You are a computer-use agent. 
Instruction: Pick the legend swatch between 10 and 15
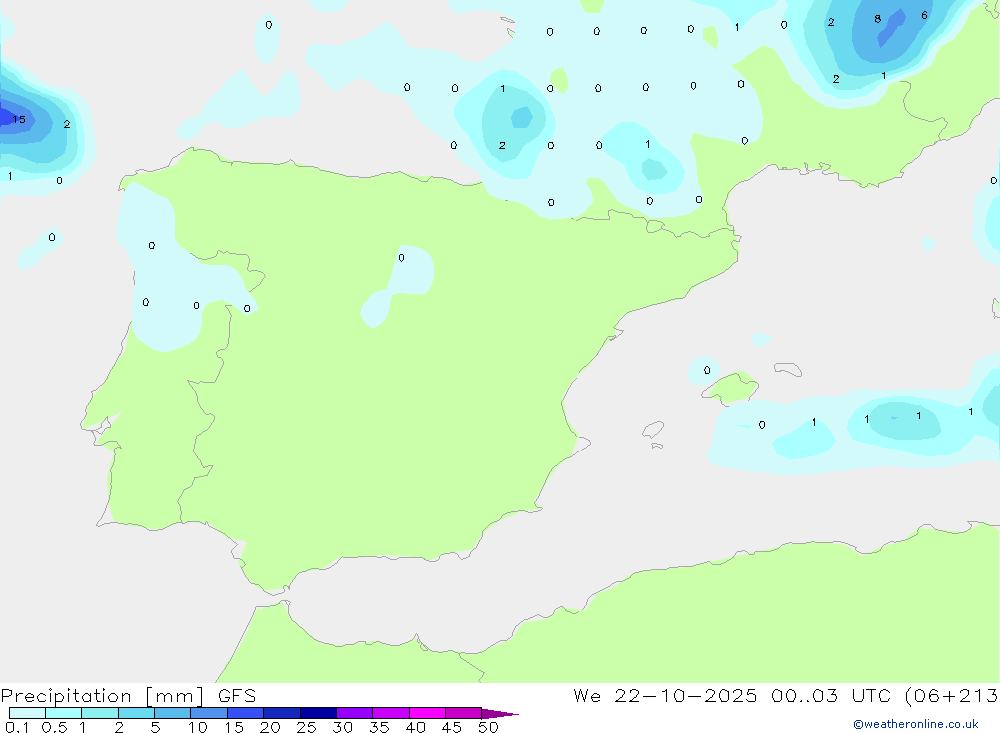pos(209,713)
